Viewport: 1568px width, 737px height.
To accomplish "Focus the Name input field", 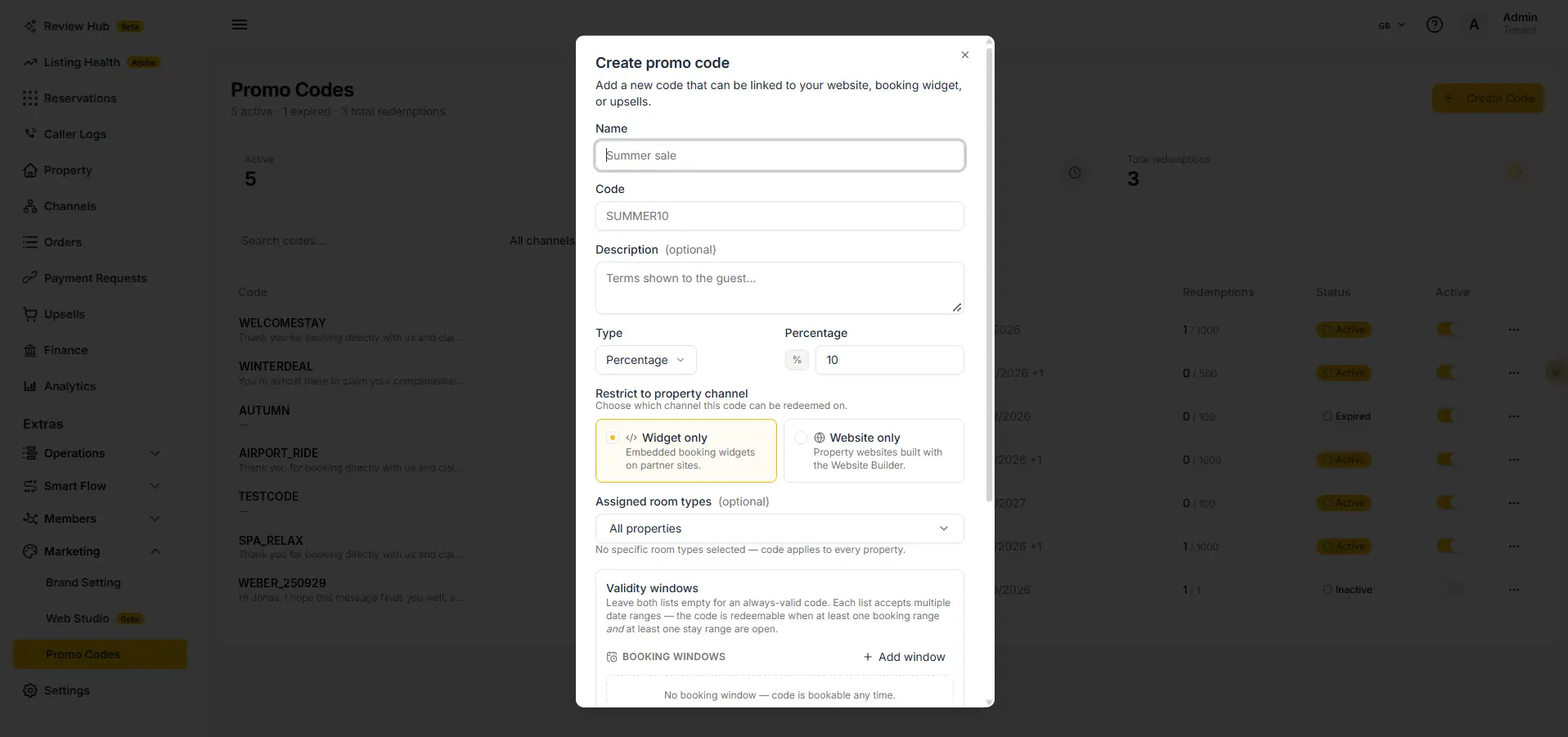I will point(780,155).
